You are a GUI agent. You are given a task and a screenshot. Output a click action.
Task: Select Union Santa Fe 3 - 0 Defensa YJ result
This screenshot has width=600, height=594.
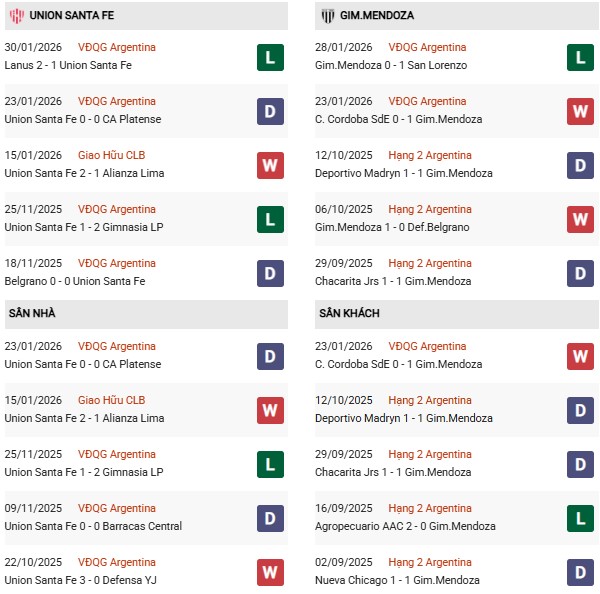tap(80, 580)
